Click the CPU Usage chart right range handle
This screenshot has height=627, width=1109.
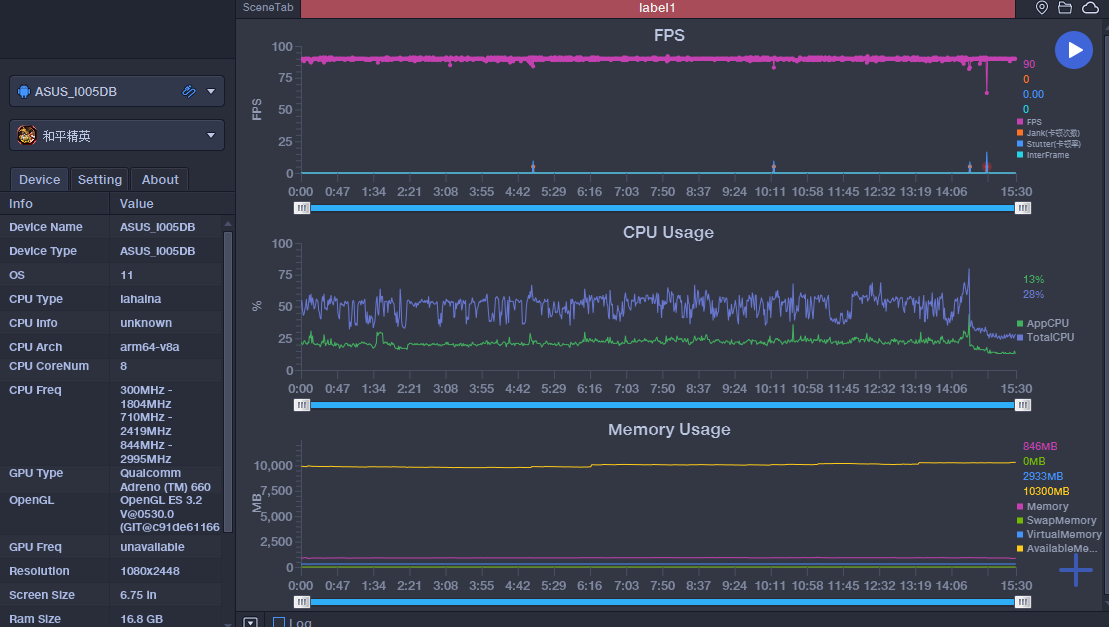click(x=1023, y=405)
